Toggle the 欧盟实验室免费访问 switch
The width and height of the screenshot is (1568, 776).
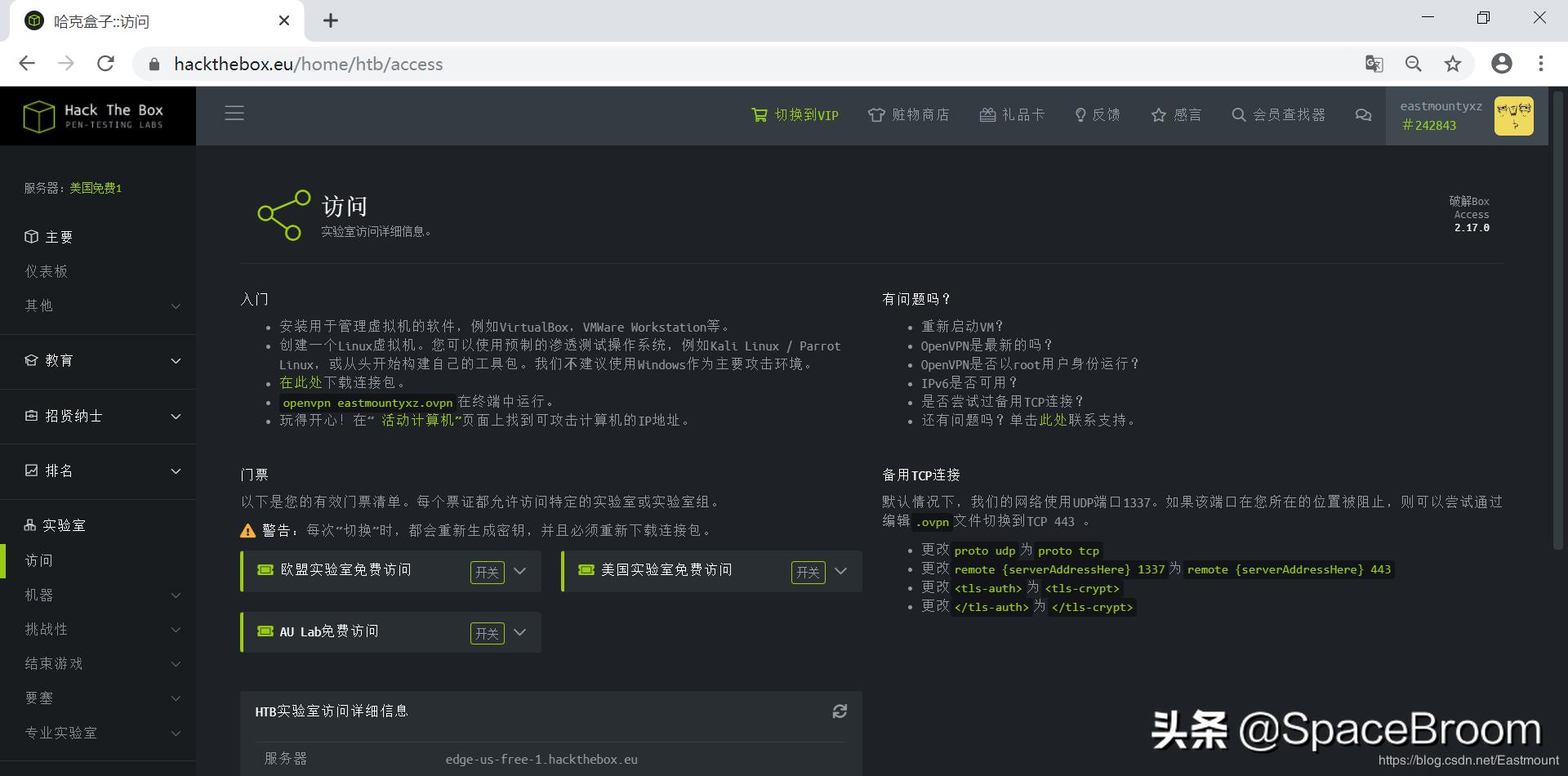pyautogui.click(x=487, y=572)
